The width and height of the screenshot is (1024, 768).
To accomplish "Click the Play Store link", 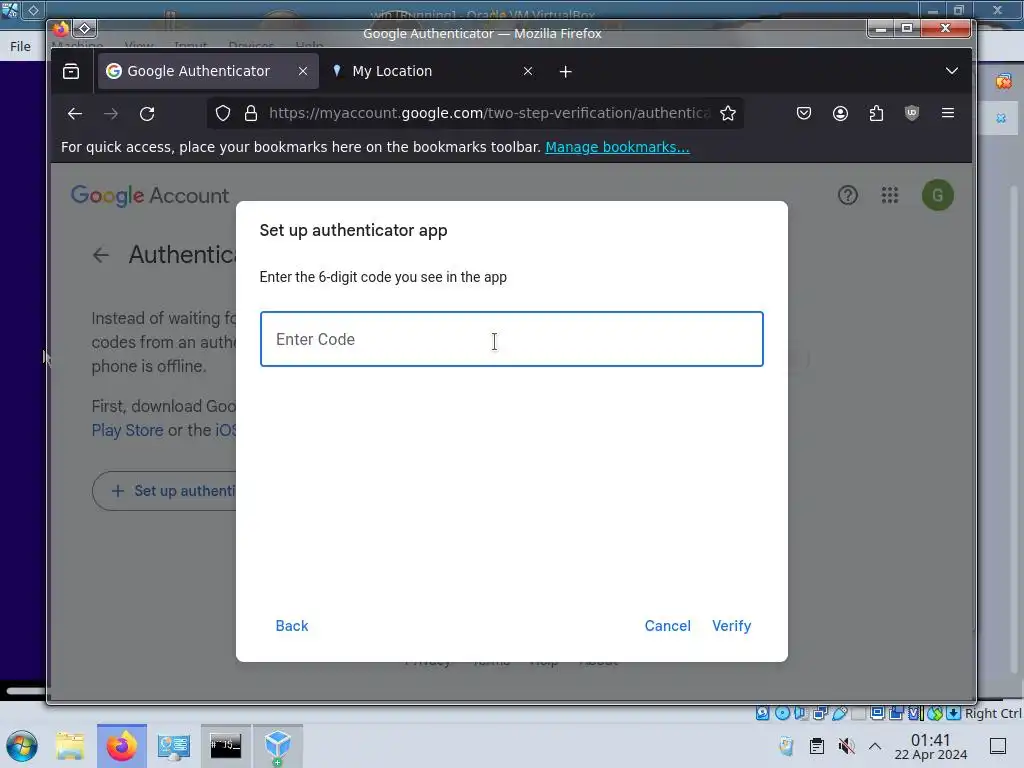I will pos(127,430).
